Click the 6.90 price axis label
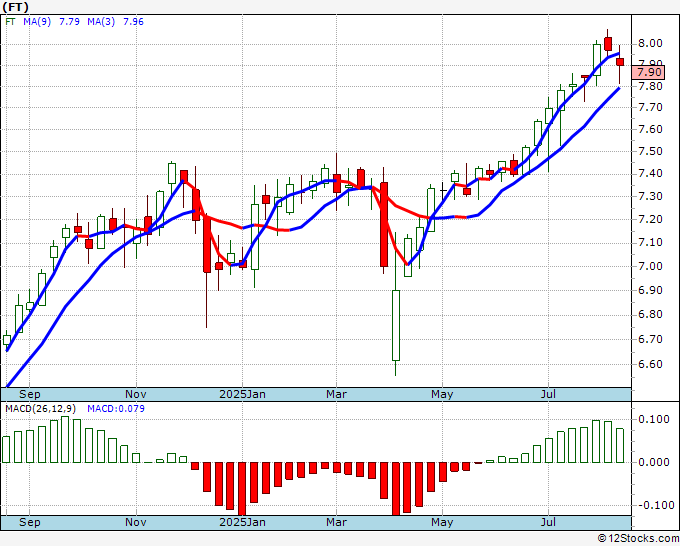The width and height of the screenshot is (680, 546). pos(650,290)
